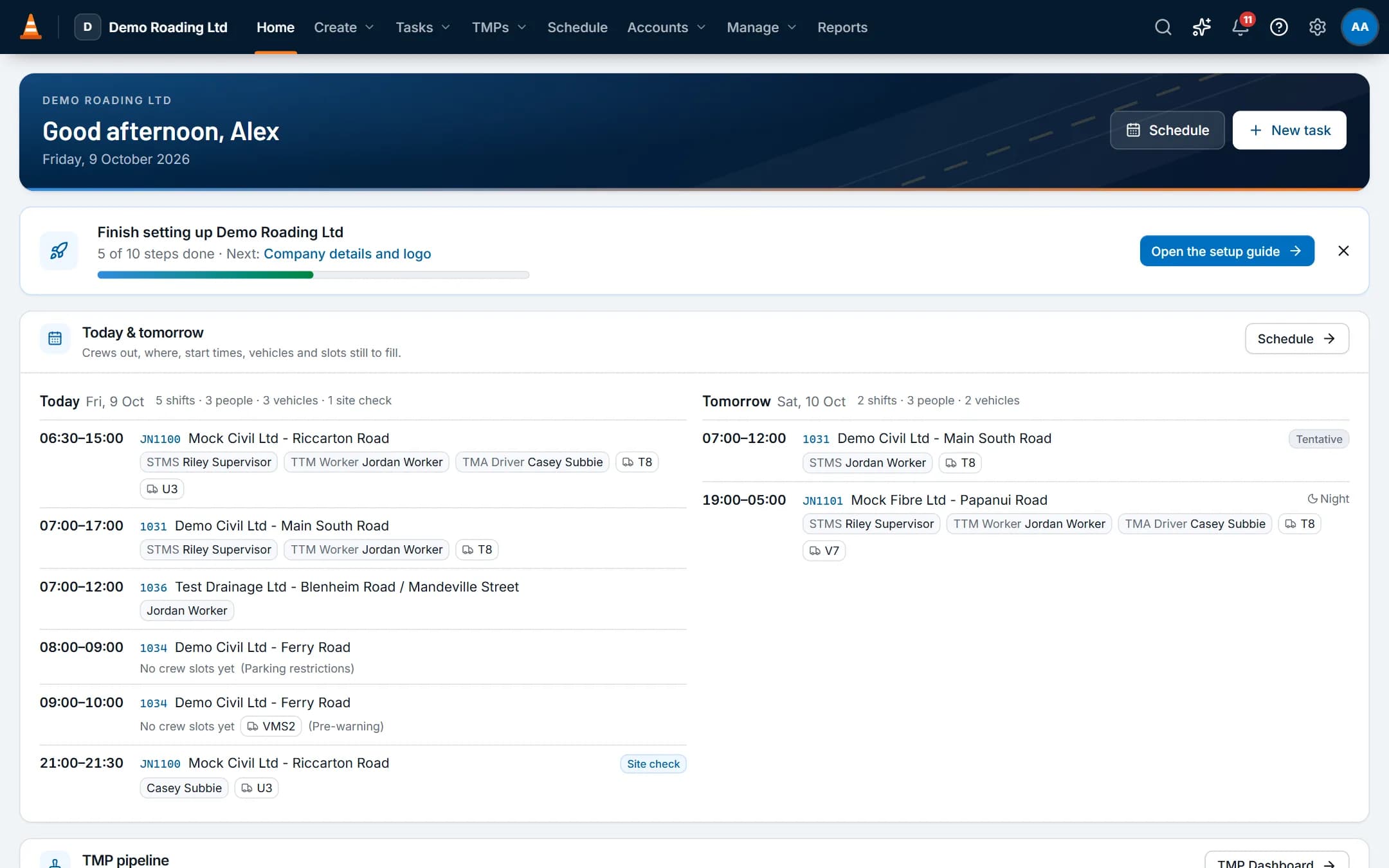This screenshot has height=868, width=1389.
Task: Open the help question mark icon
Action: click(x=1278, y=27)
